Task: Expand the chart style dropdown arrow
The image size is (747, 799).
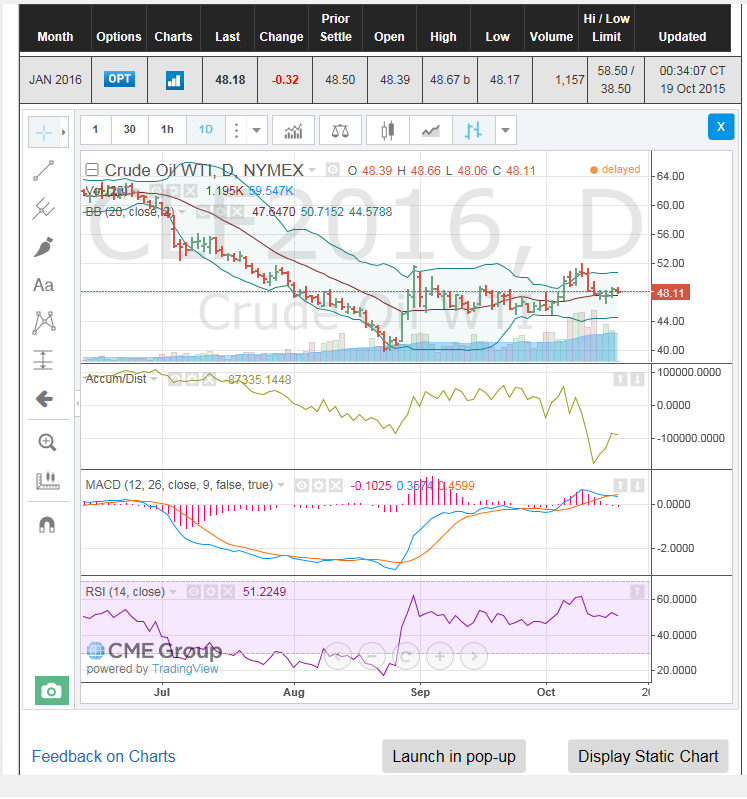Action: click(505, 130)
